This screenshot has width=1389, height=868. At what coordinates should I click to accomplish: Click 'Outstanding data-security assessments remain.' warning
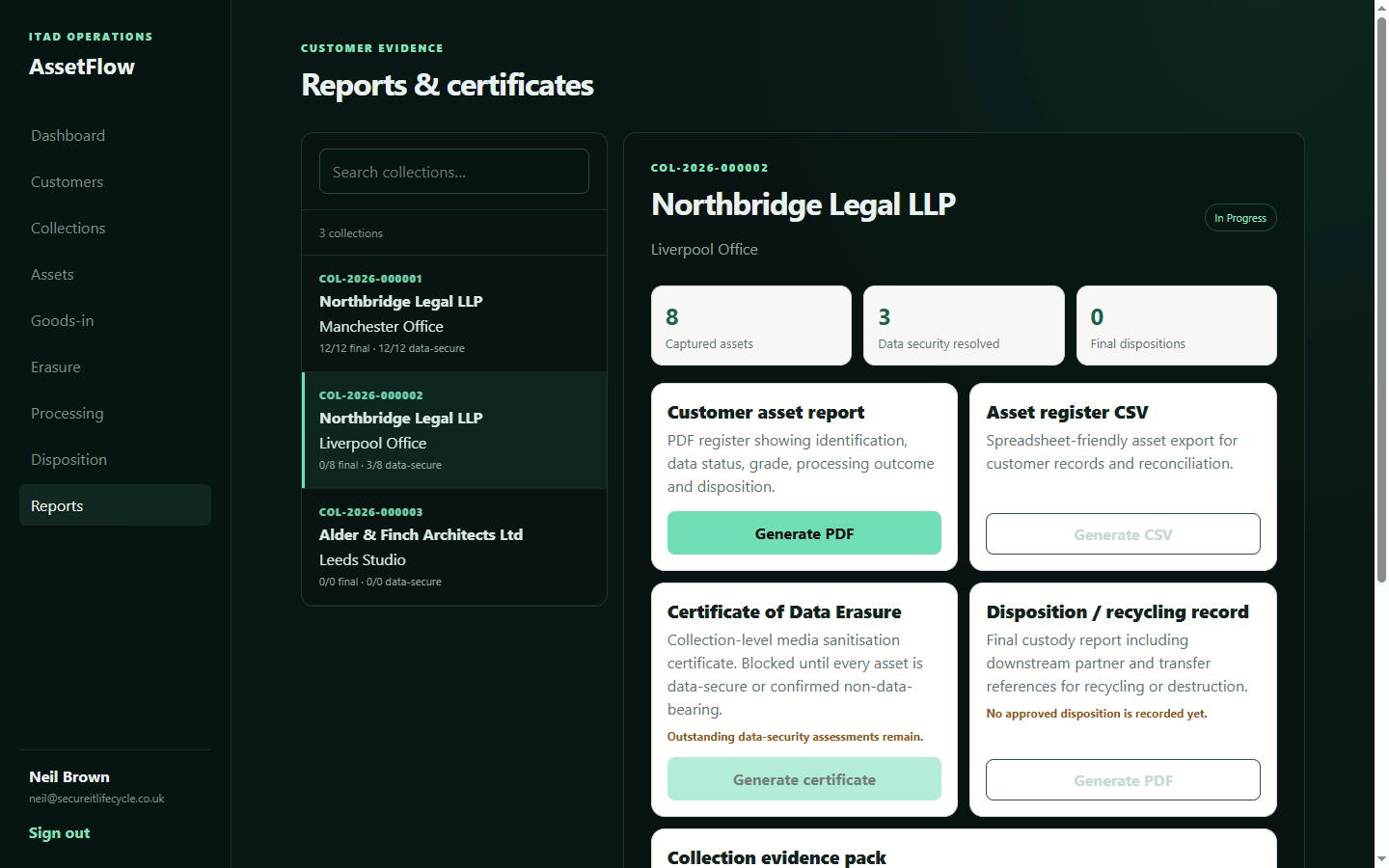pos(795,737)
